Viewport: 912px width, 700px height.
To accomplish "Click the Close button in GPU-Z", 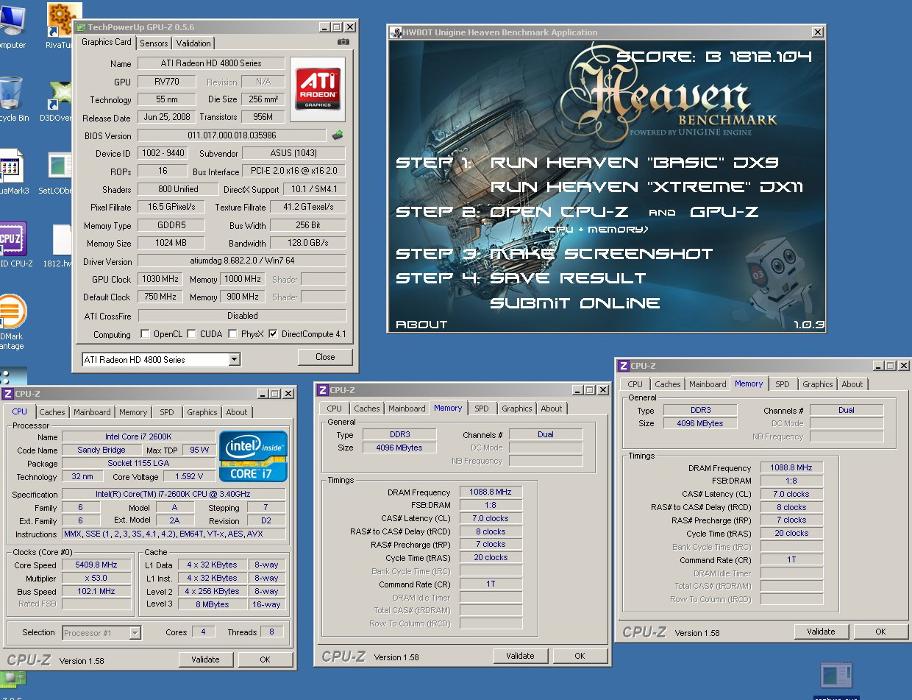I will tap(325, 357).
